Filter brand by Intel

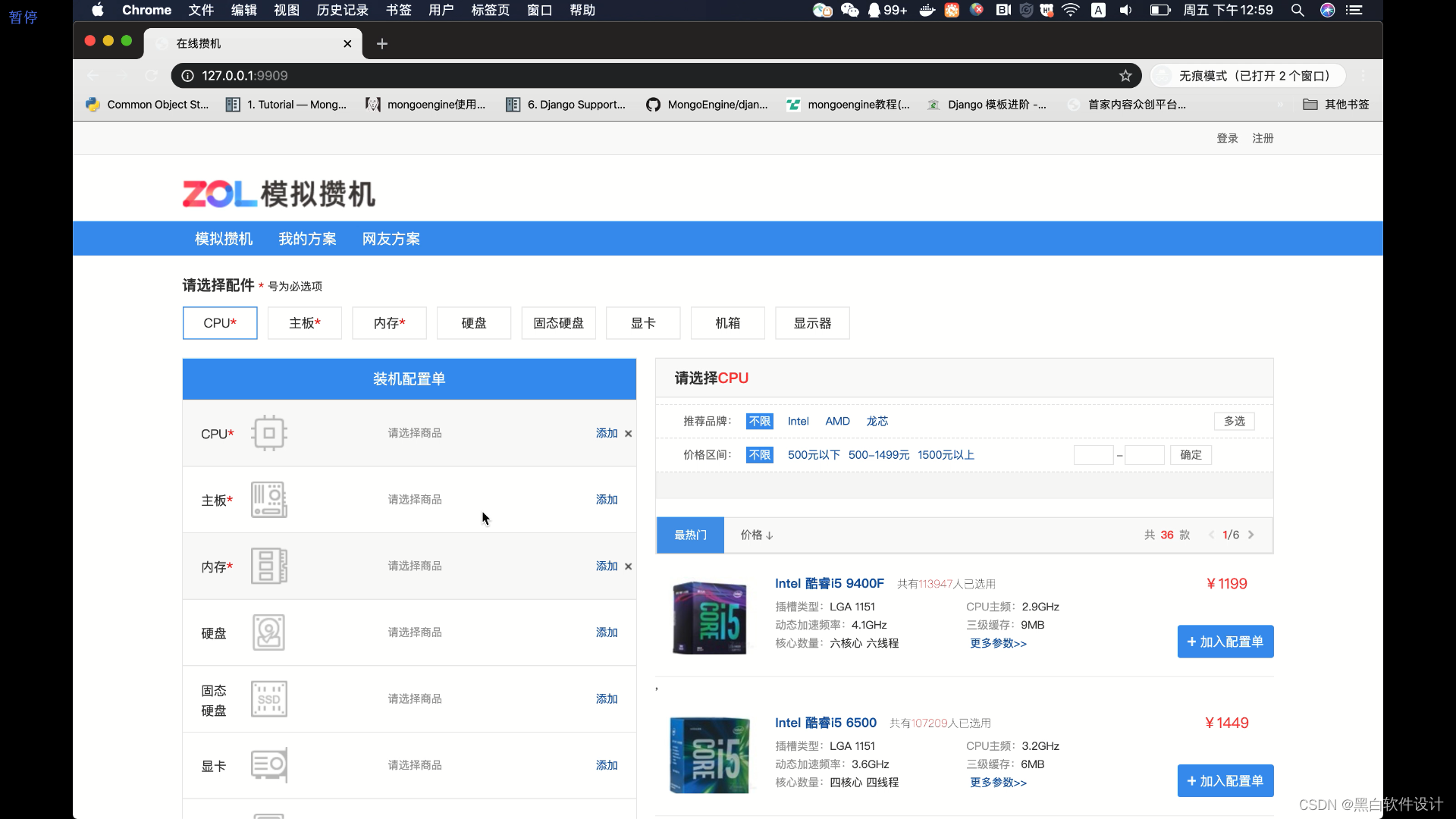click(798, 422)
